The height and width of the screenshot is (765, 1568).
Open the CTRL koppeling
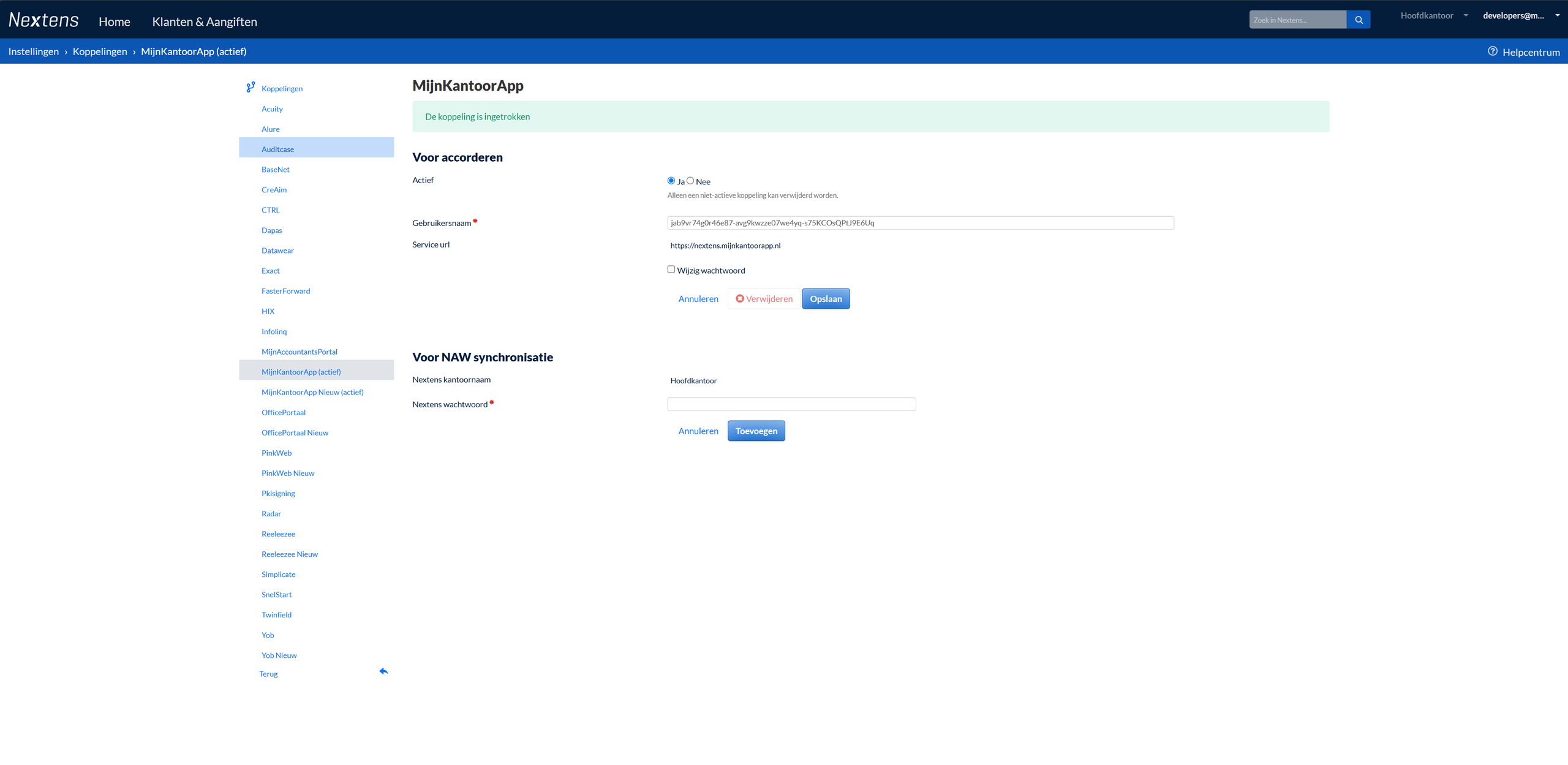click(x=270, y=210)
